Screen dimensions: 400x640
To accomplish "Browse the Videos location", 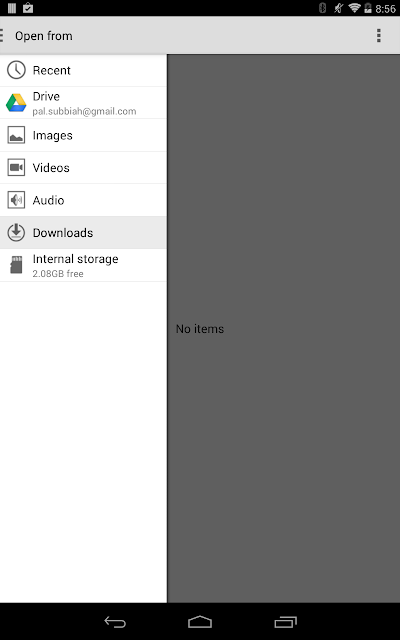I will [x=83, y=167].
